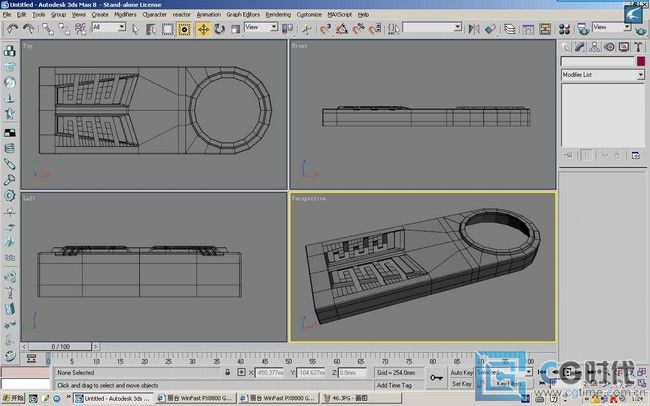Click the 46.JPG Paint taskbar item
The image size is (650, 406).
361,399
